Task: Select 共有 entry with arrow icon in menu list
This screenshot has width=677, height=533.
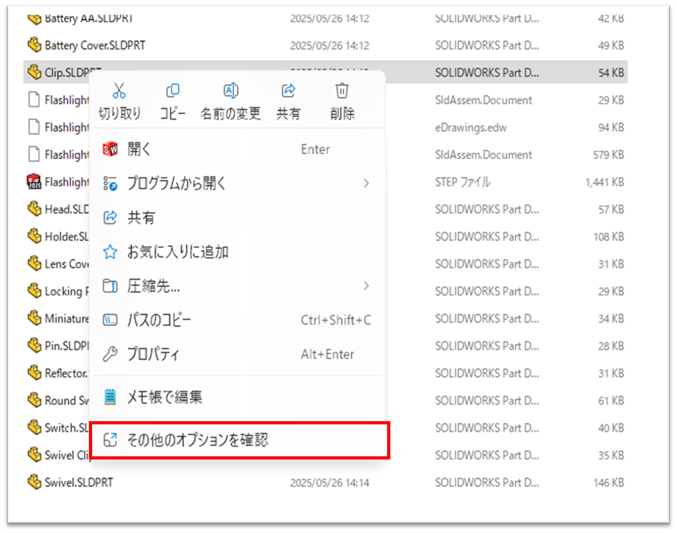Action: (141, 217)
